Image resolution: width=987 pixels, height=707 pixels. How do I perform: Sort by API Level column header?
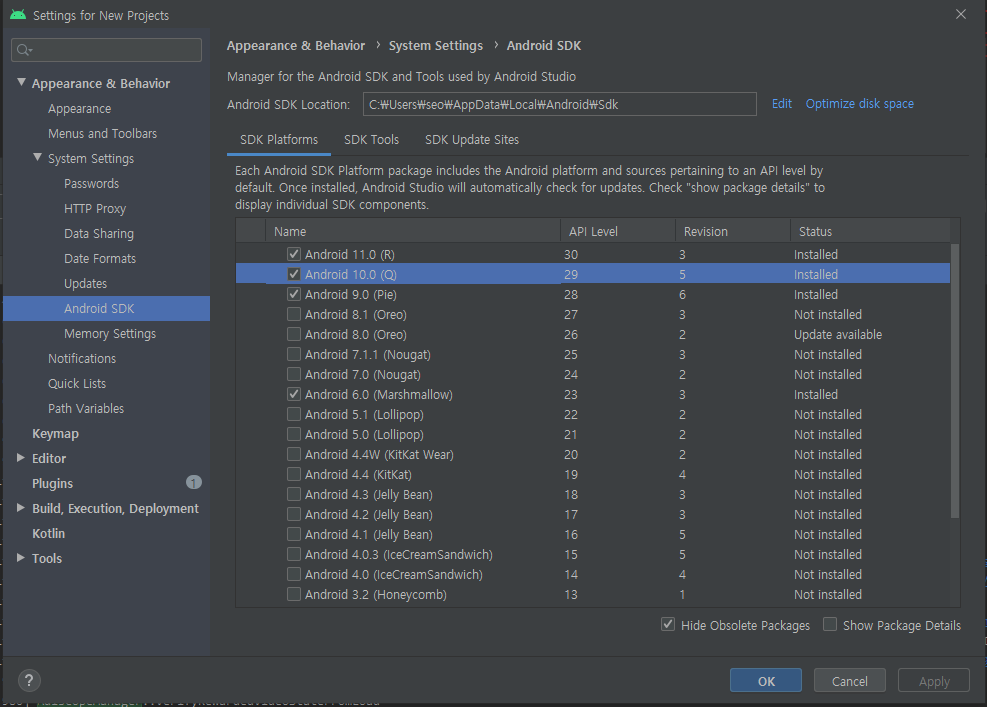pos(618,231)
